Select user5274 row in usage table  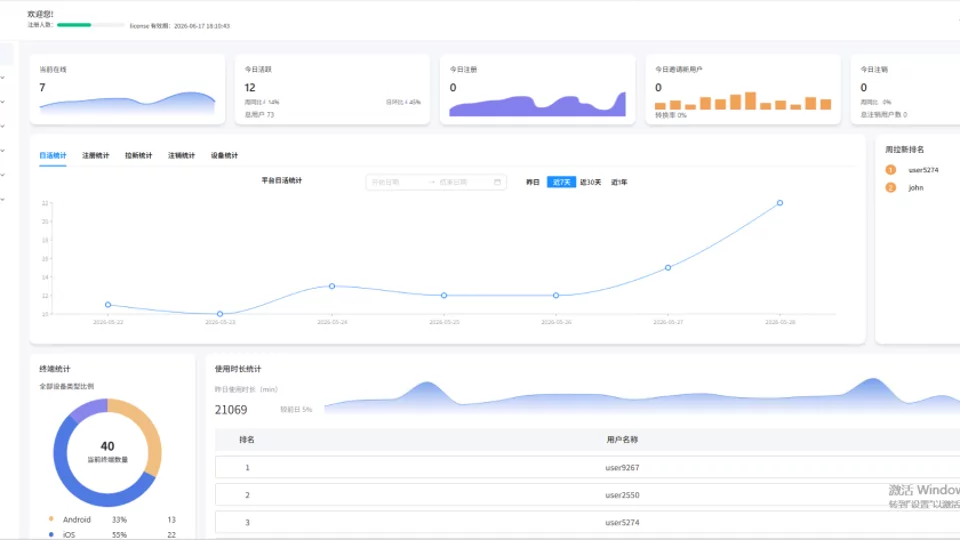click(587, 522)
